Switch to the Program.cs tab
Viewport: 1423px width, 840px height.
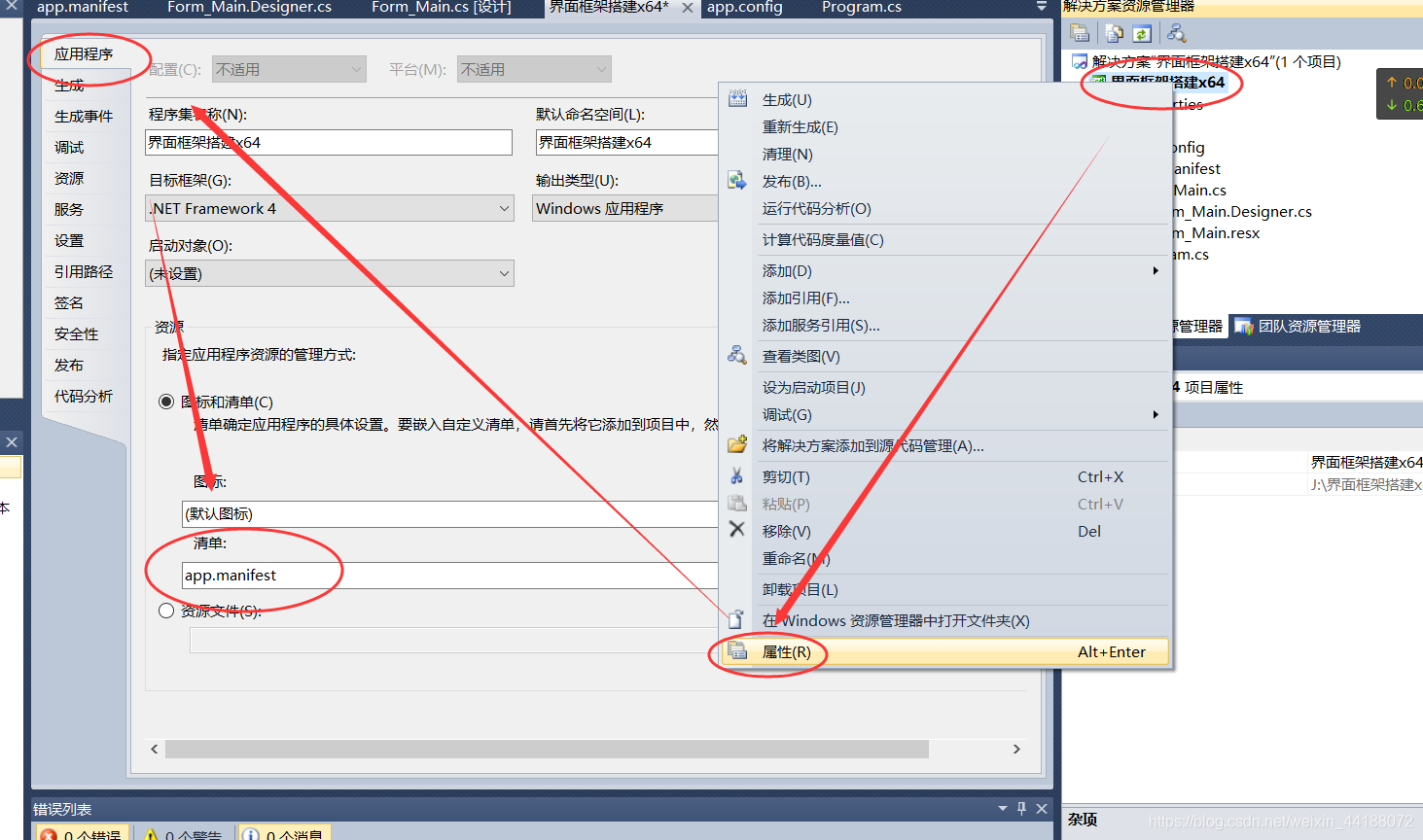(862, 8)
